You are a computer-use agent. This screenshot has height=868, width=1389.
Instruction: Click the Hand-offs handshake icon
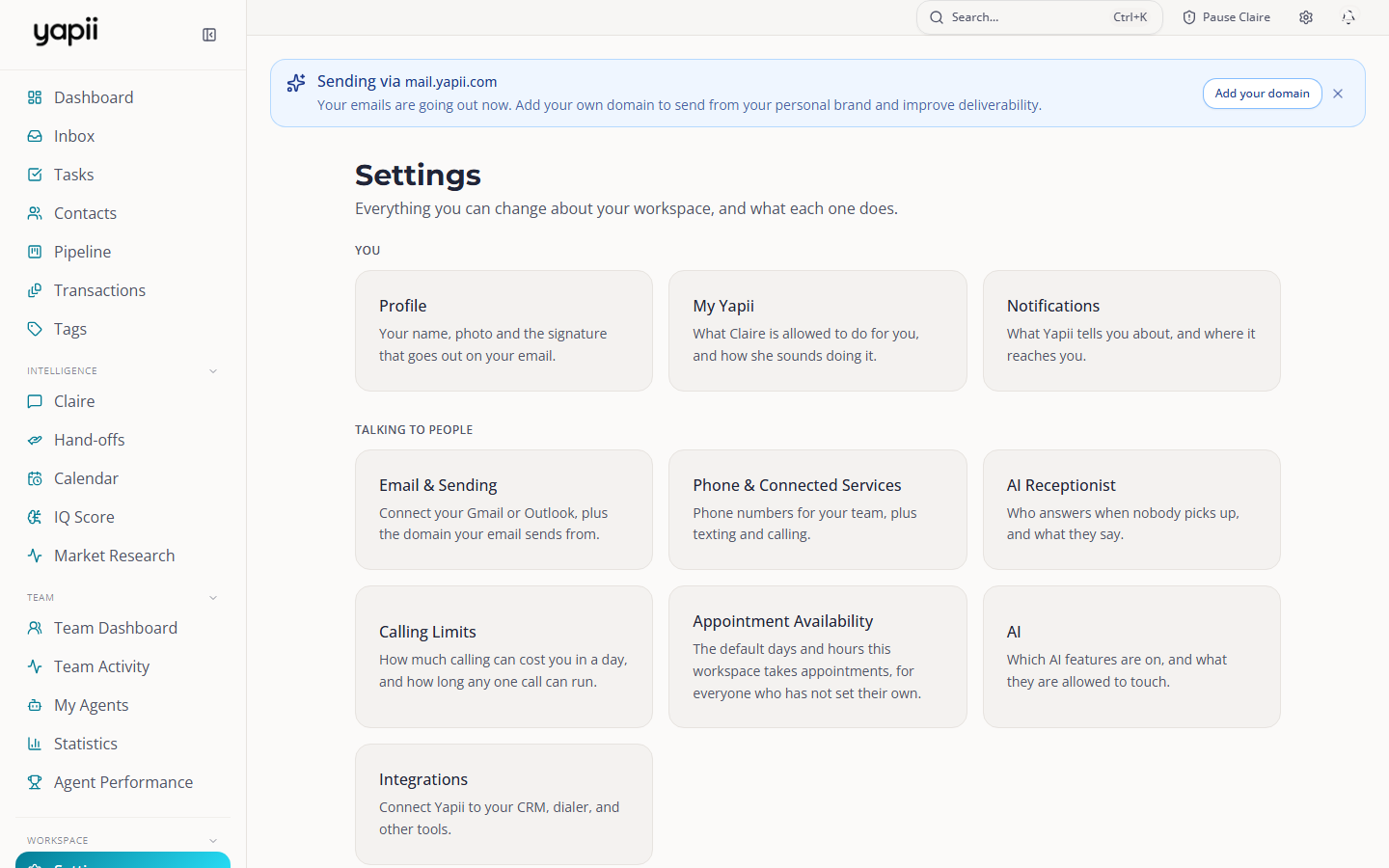[x=35, y=440]
